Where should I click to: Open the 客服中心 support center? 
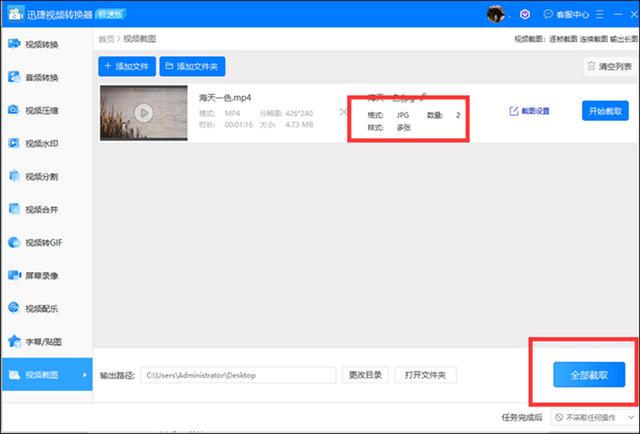coord(562,16)
